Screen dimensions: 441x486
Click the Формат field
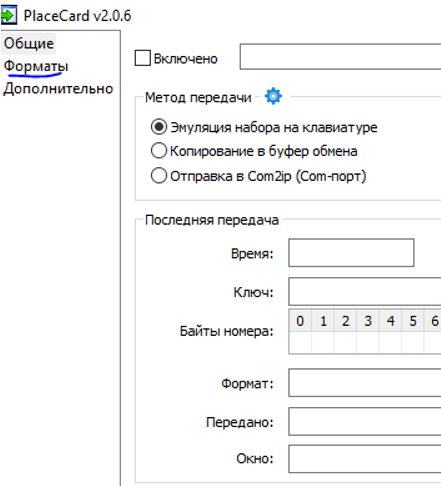click(x=365, y=383)
